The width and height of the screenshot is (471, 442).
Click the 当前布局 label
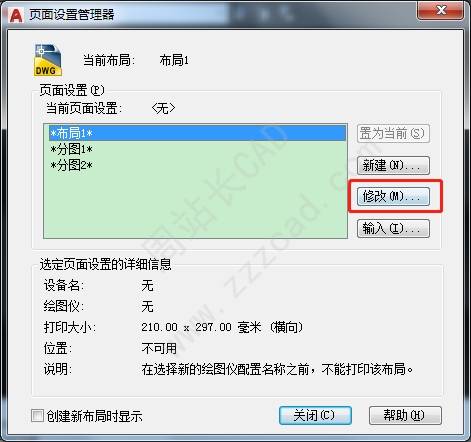click(x=109, y=60)
